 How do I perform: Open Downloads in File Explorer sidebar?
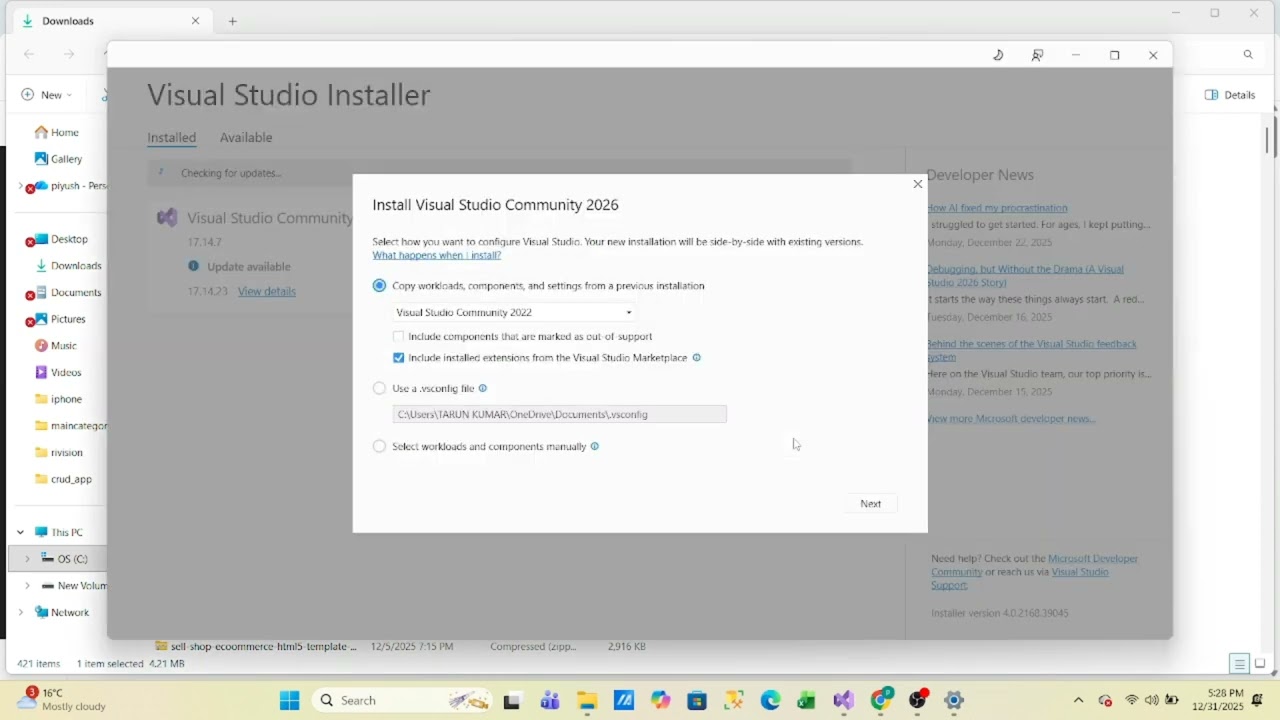coord(68,266)
